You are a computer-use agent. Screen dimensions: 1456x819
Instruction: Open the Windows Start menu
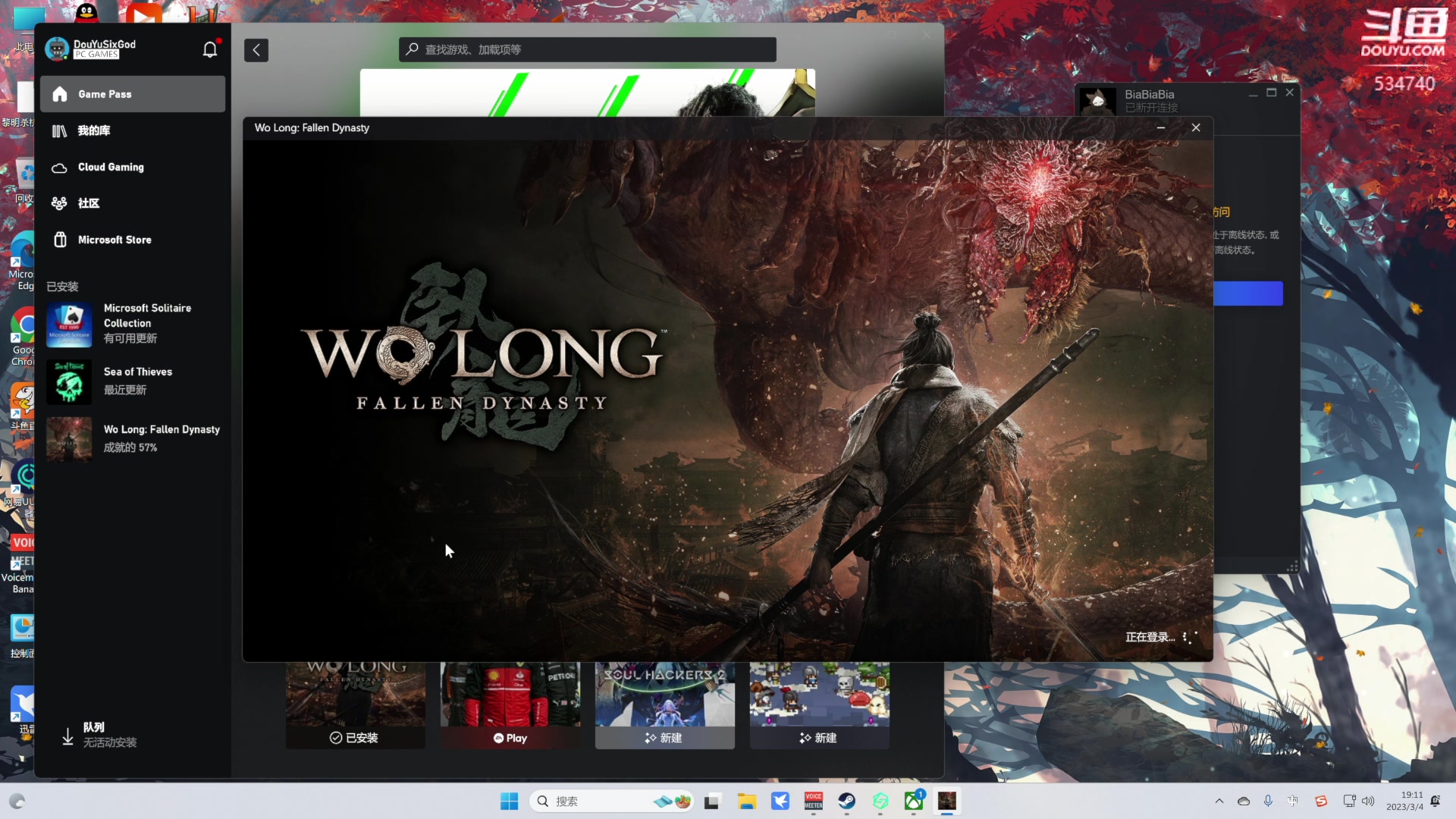pos(509,801)
